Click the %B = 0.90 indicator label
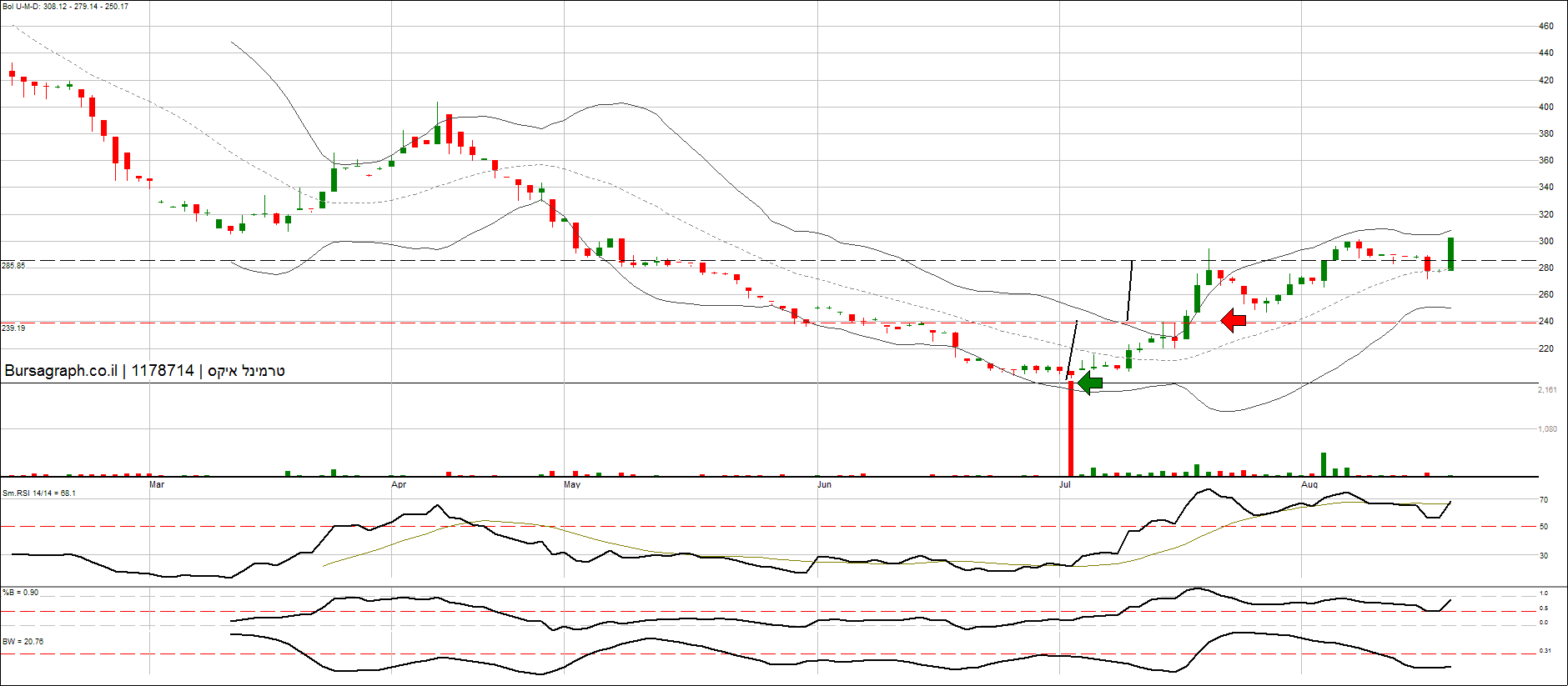The height and width of the screenshot is (686, 1568). tap(21, 593)
